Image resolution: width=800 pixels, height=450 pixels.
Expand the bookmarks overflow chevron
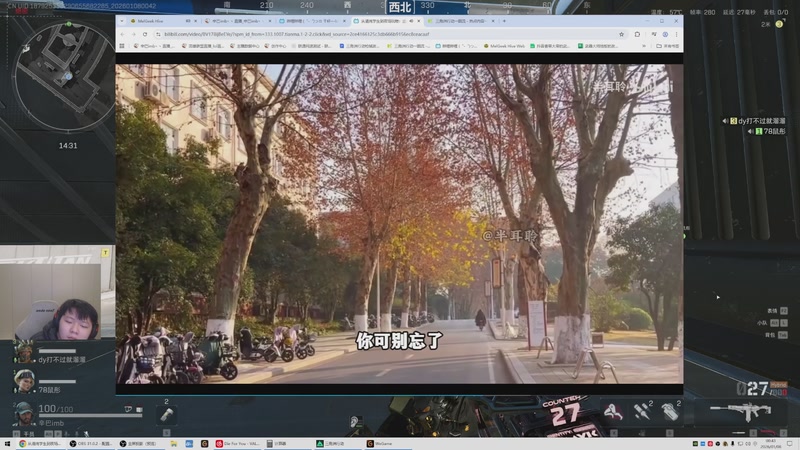(x=644, y=46)
